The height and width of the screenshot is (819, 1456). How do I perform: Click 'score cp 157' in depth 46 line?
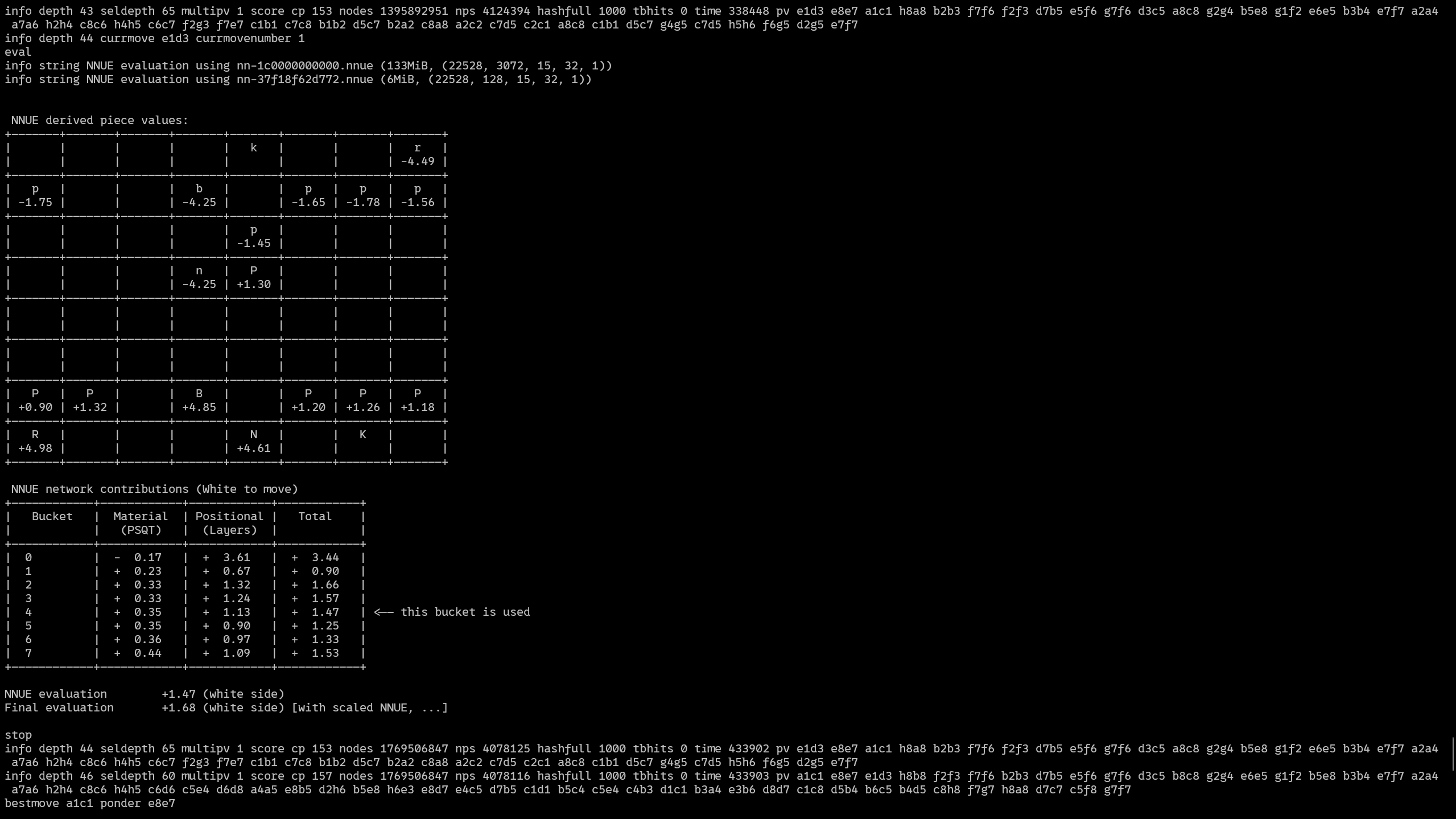point(291,776)
